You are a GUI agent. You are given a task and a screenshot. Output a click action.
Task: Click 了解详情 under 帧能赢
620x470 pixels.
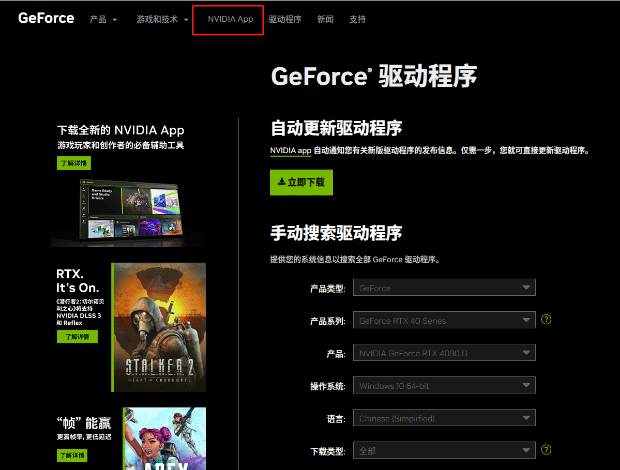(72, 455)
